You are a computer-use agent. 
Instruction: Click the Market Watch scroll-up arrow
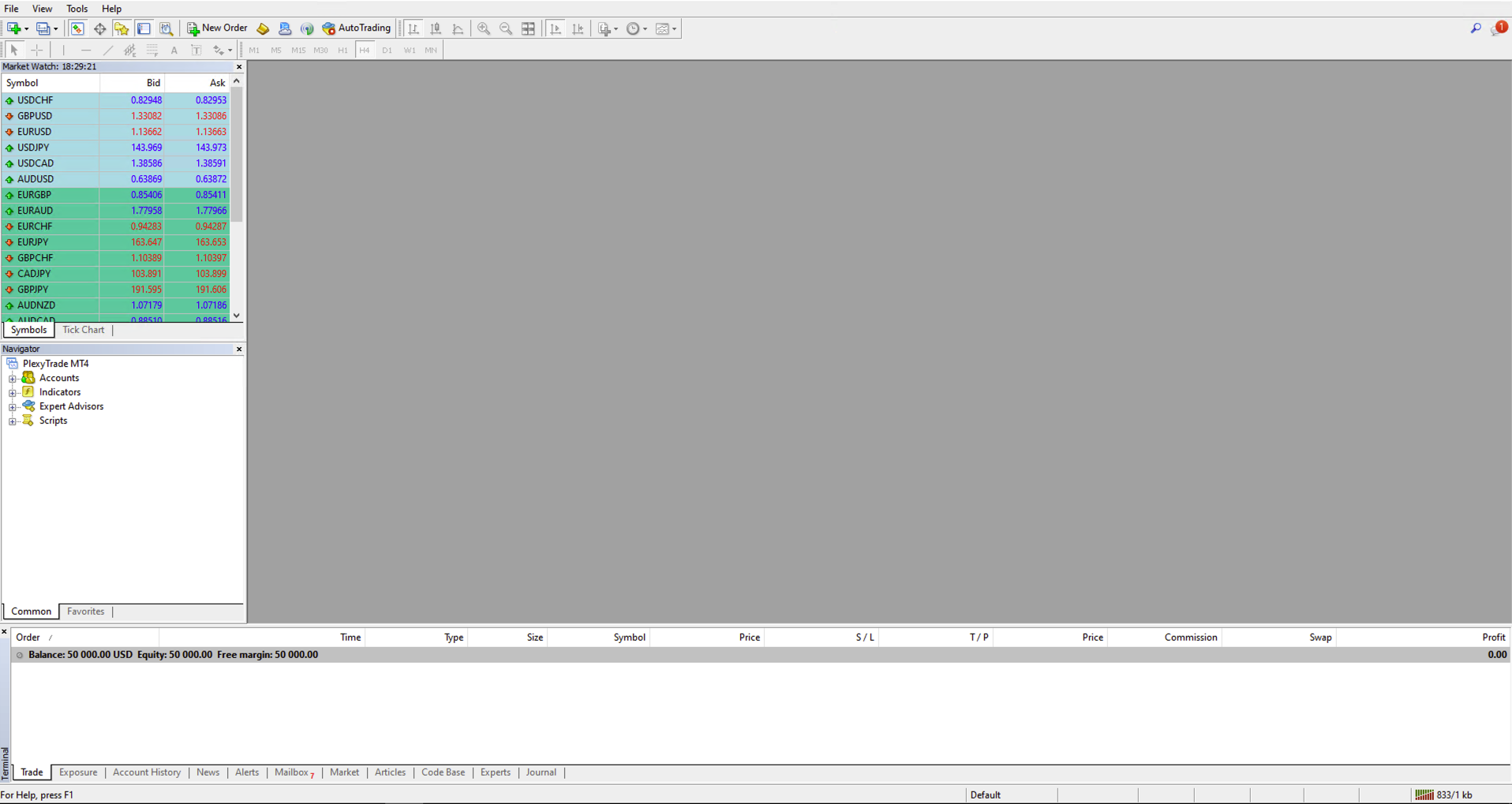point(236,81)
